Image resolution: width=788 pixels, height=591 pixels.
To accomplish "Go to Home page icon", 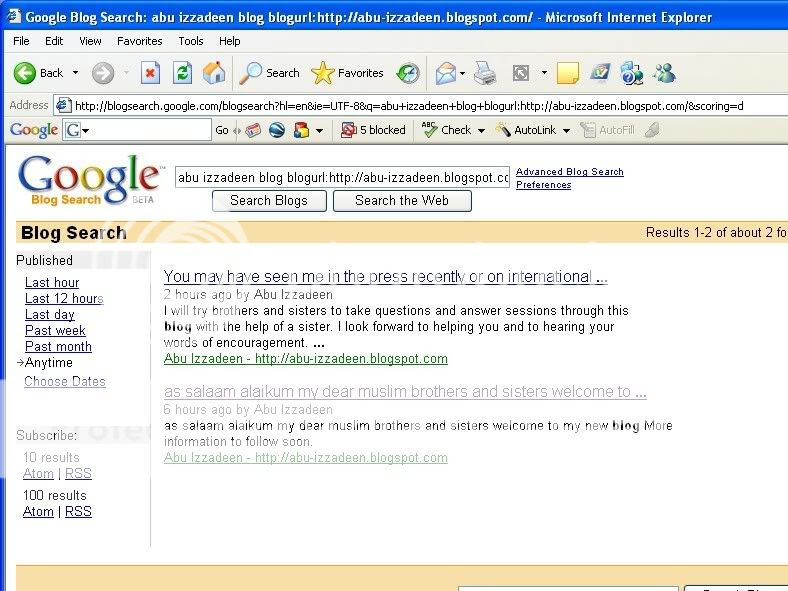I will [214, 73].
